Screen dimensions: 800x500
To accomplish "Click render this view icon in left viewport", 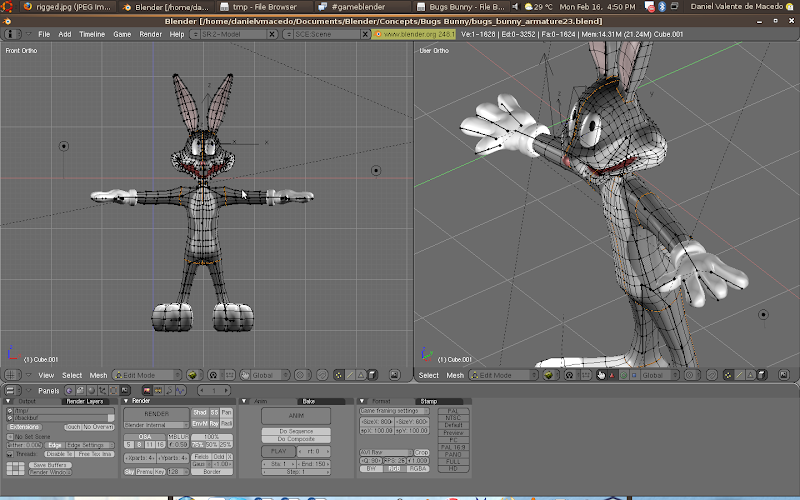I will [394, 376].
